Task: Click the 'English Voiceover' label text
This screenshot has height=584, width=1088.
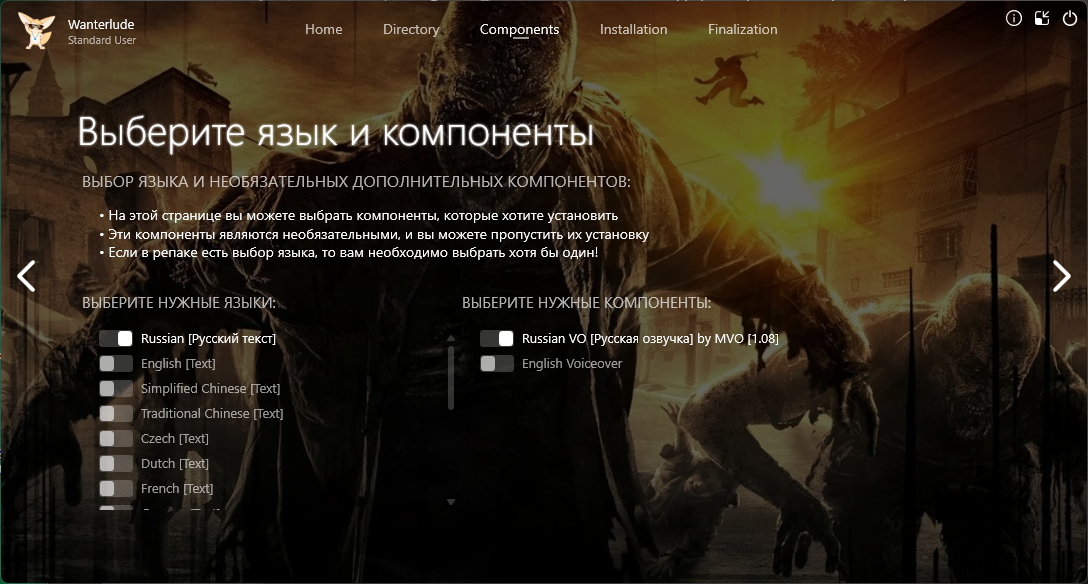Action: 572,363
